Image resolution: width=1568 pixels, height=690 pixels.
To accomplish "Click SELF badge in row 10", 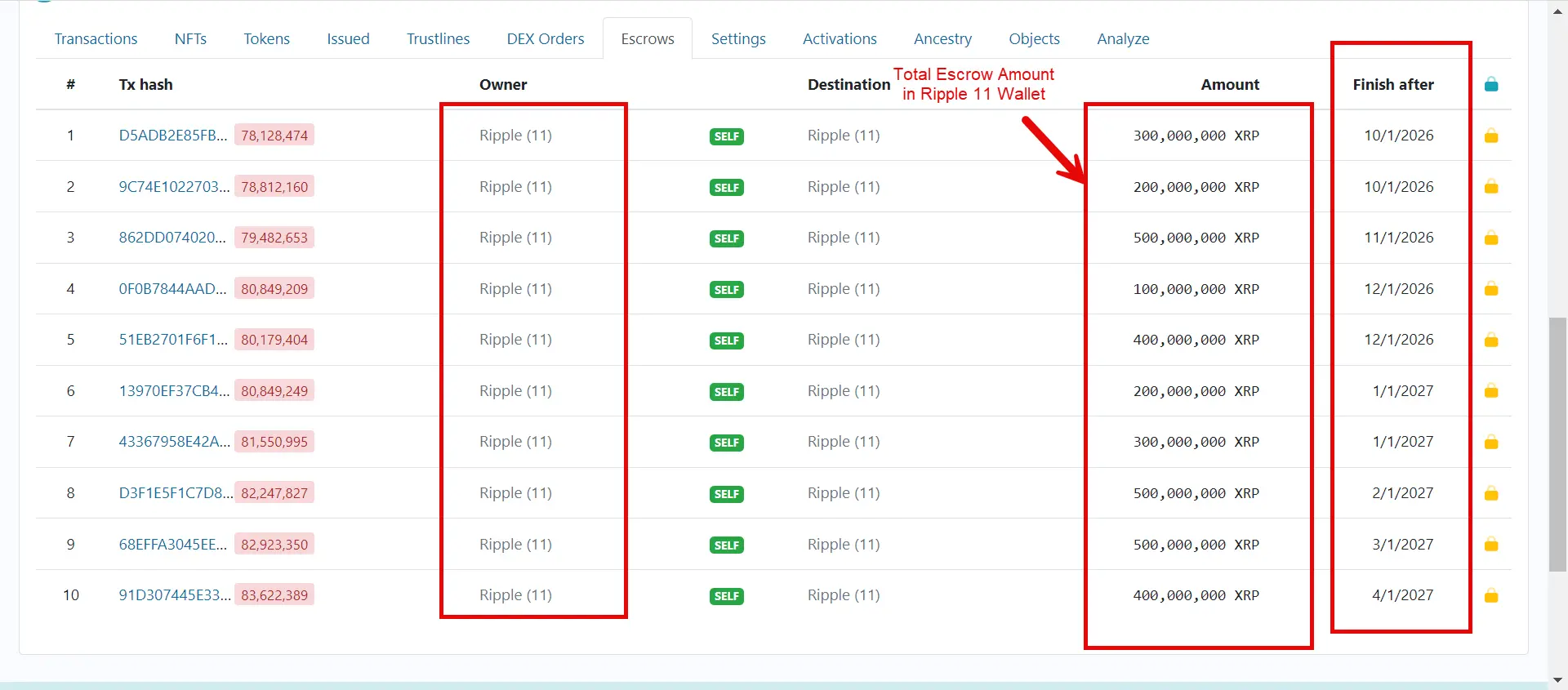I will tap(727, 596).
